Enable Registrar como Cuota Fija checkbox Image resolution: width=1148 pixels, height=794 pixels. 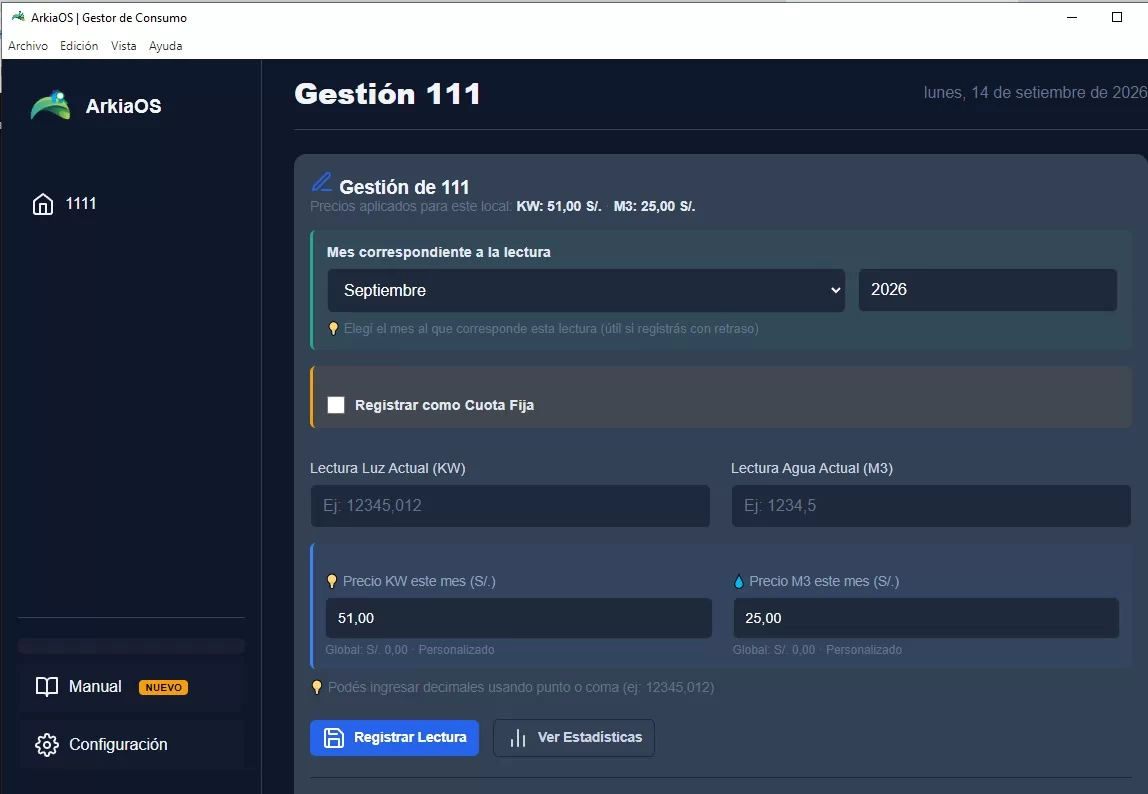336,405
